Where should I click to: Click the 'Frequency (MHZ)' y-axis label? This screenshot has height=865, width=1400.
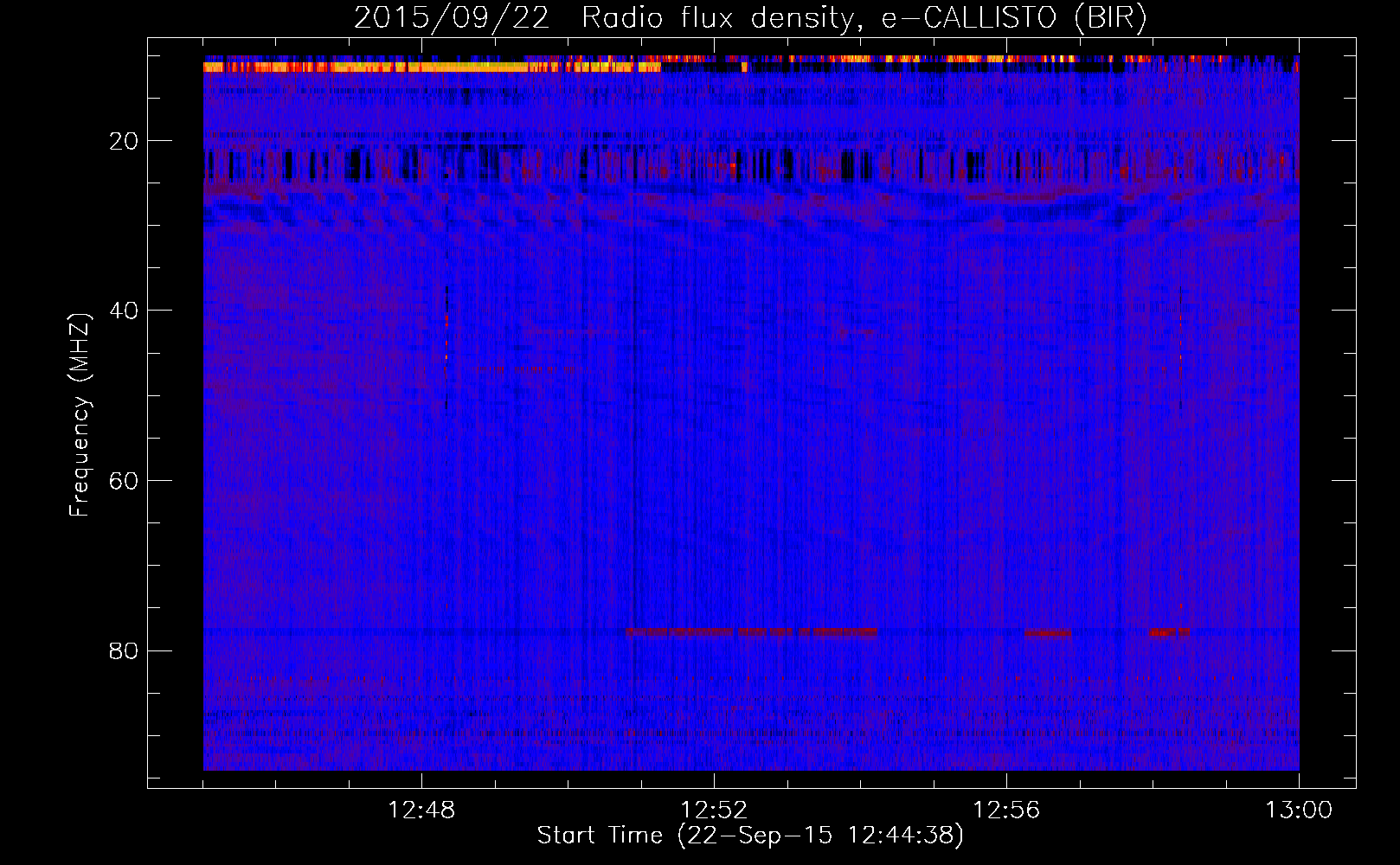pos(80,415)
